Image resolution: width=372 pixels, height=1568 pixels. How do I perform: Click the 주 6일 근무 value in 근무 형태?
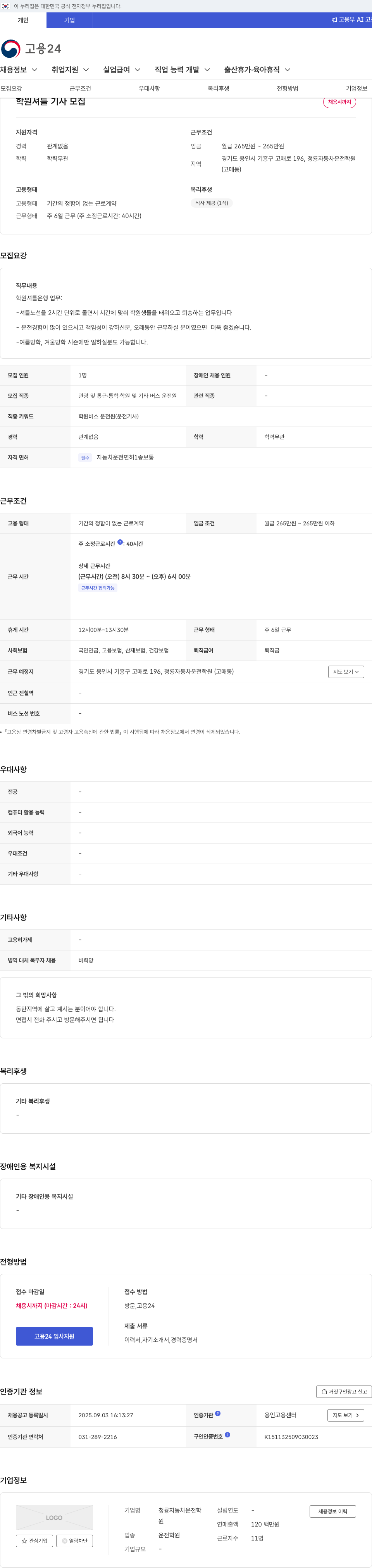277,630
